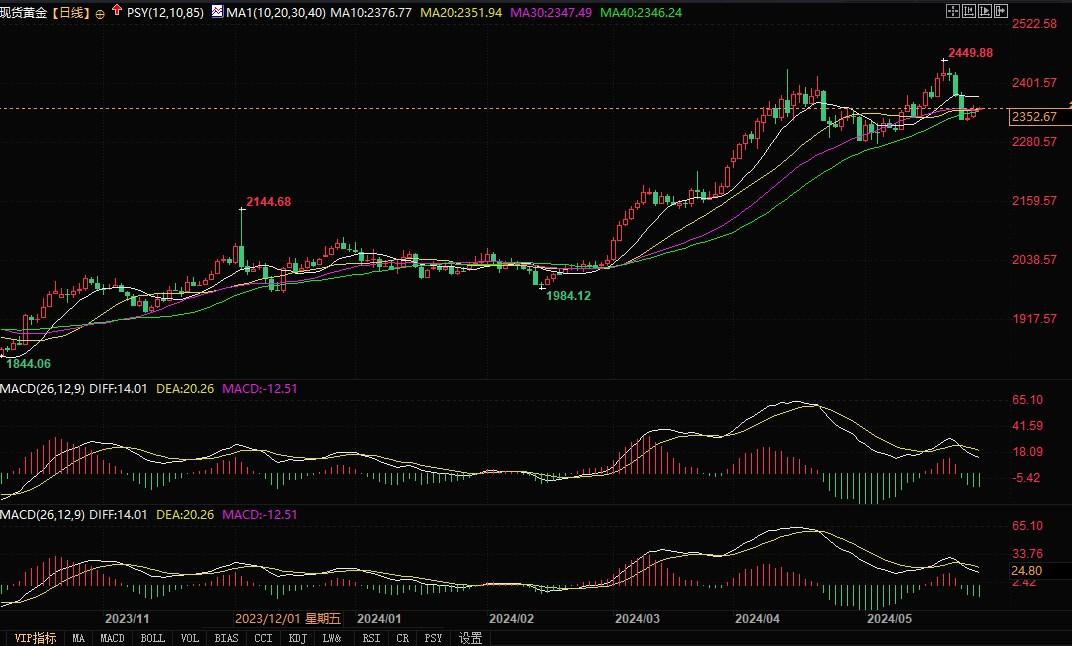Click the 2024/02 date axis label

coord(511,619)
